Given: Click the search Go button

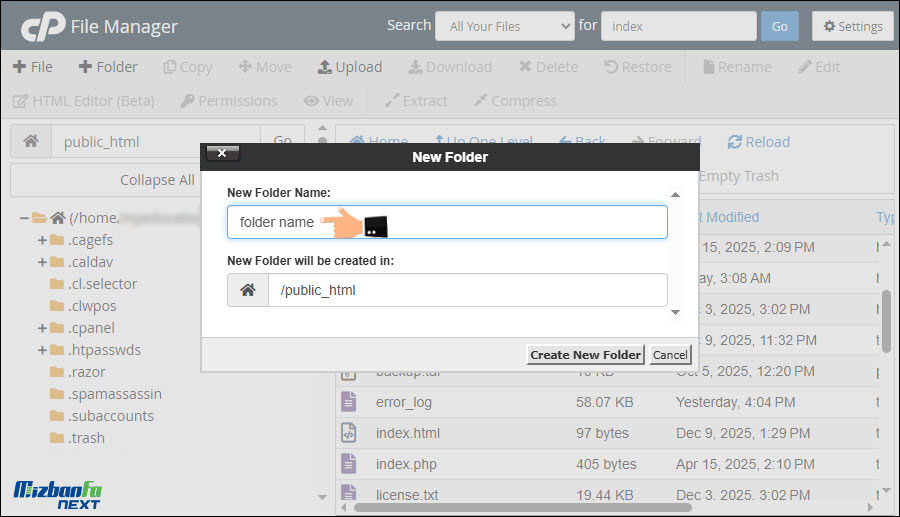Looking at the screenshot, I should [779, 26].
